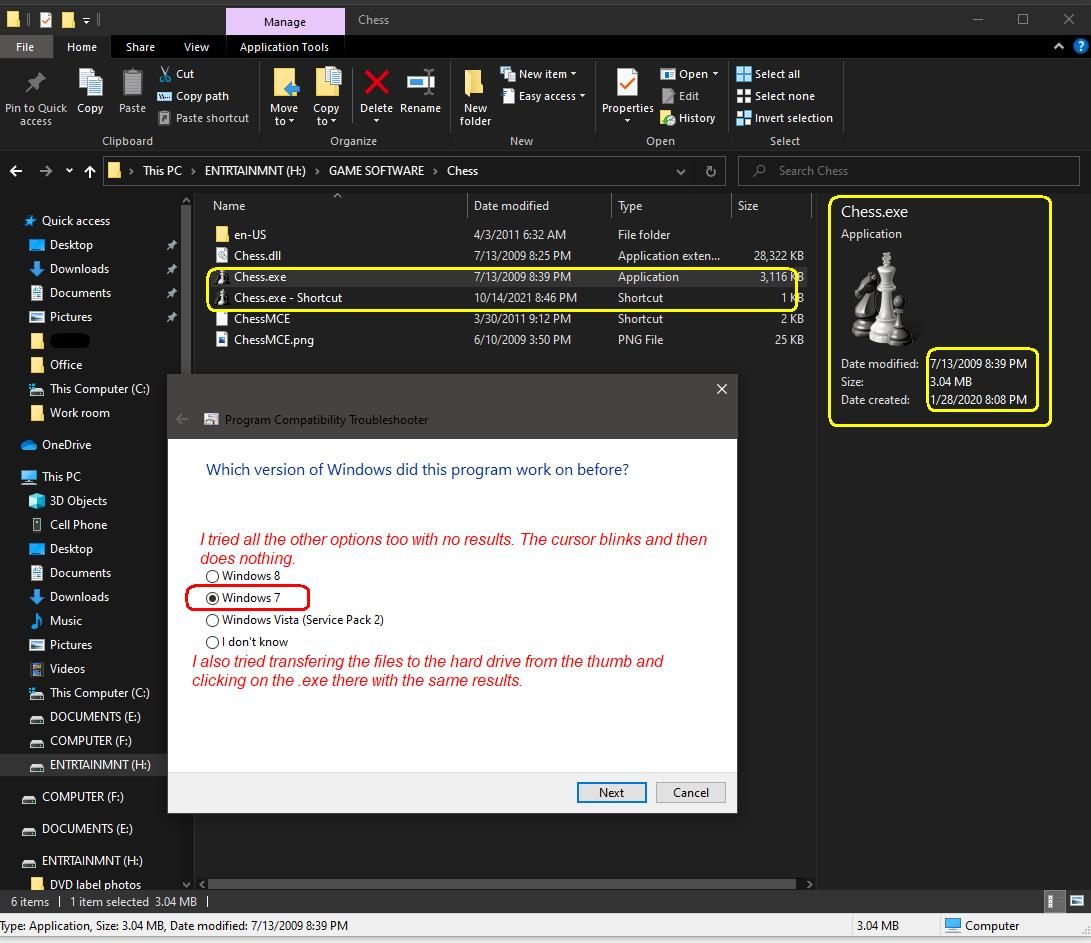Viewport: 1091px width, 943px height.
Task: Click GAME SOFTWARE in address breadcrumb
Action: 376,171
